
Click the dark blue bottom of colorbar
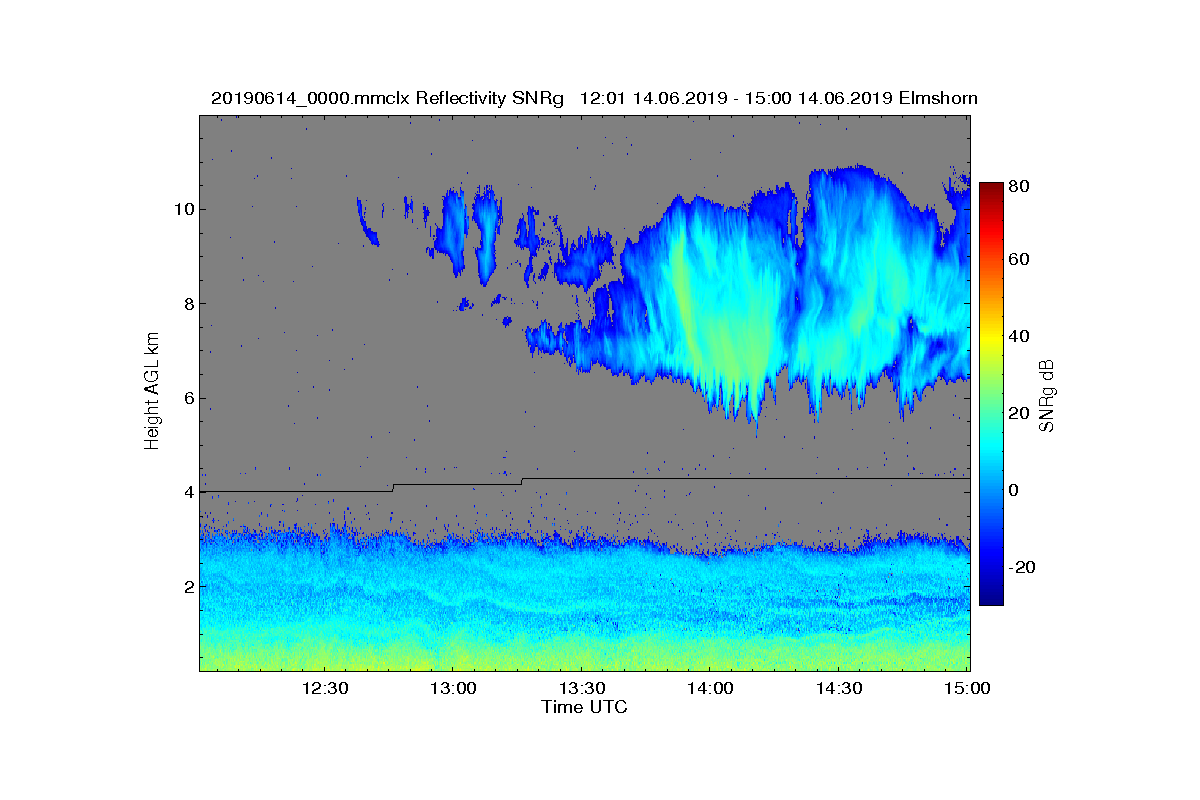point(991,598)
